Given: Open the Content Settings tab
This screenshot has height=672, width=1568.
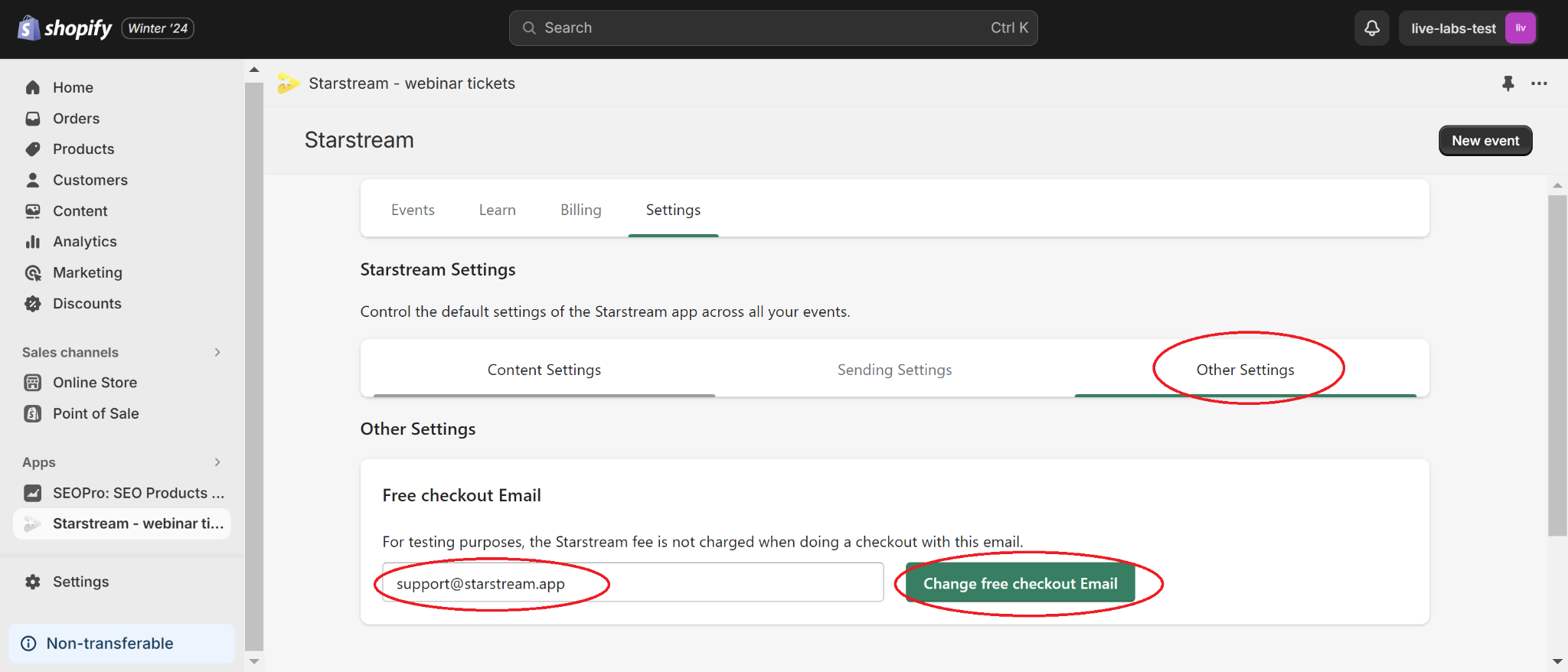Looking at the screenshot, I should pyautogui.click(x=544, y=370).
